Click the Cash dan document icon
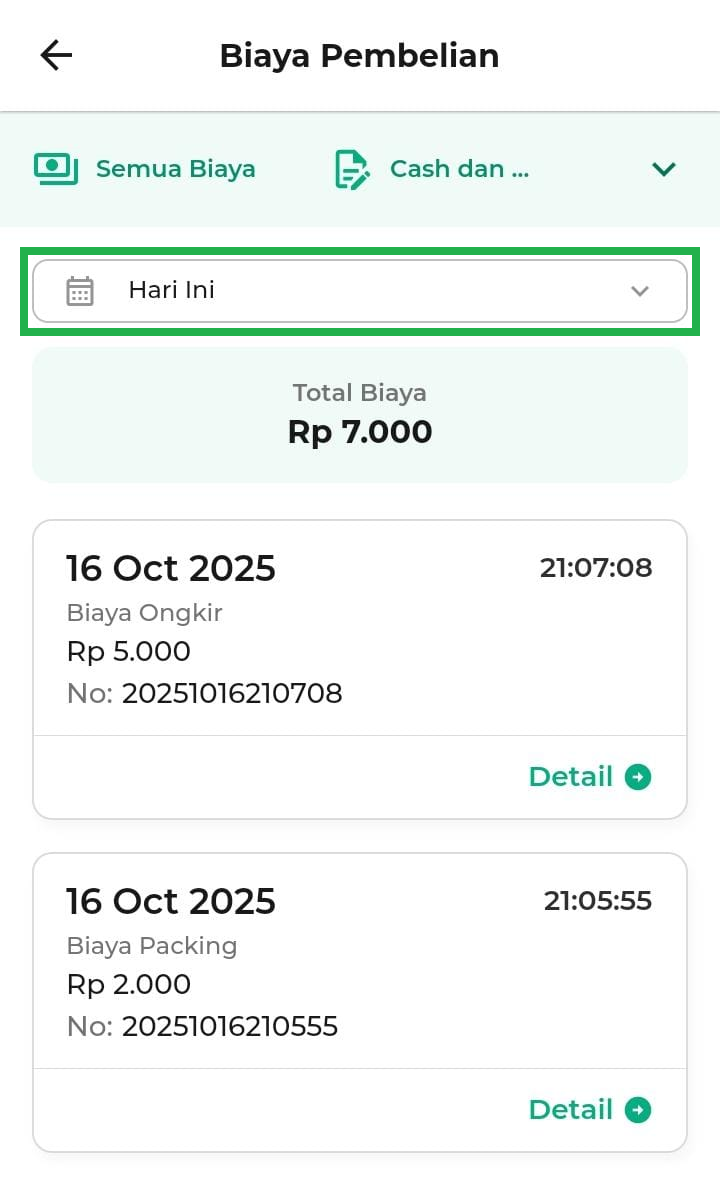The height and width of the screenshot is (1177, 720). [x=352, y=169]
